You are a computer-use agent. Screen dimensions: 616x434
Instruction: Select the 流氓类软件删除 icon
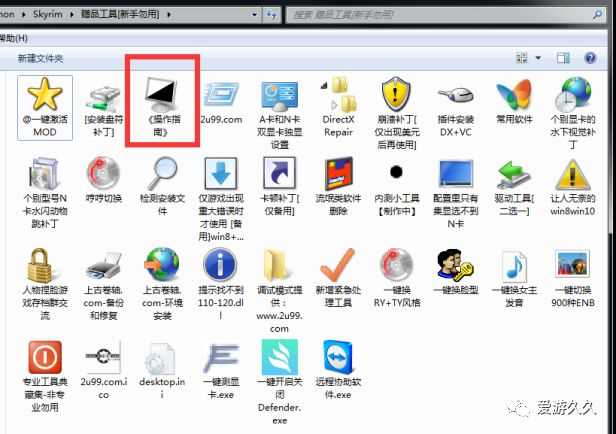[x=339, y=174]
